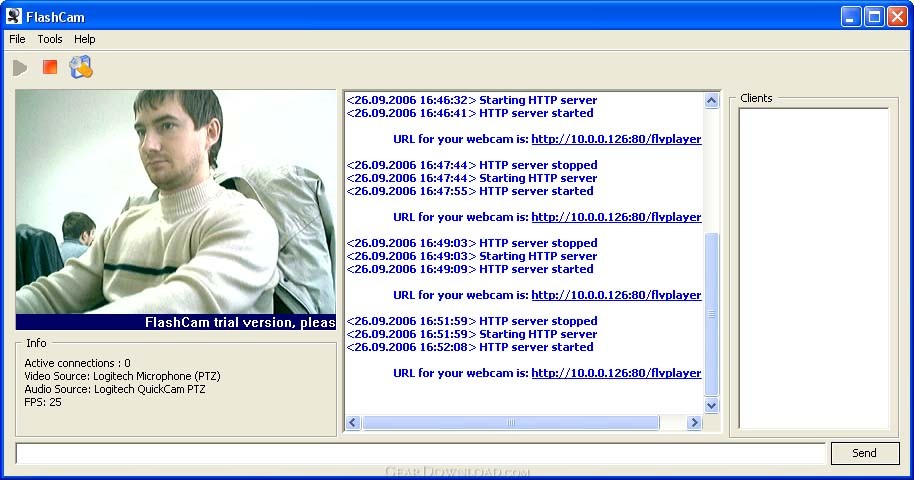The width and height of the screenshot is (914, 480).
Task: Click "Audio Source: Logitech QuickCam PTZ" text
Action: [x=115, y=389]
